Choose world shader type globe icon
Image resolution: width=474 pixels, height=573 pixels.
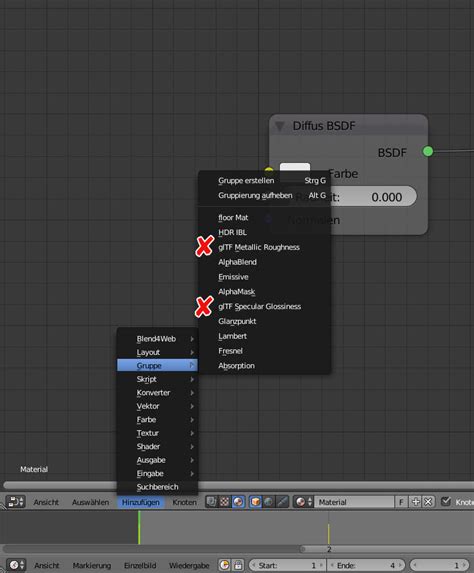269,502
